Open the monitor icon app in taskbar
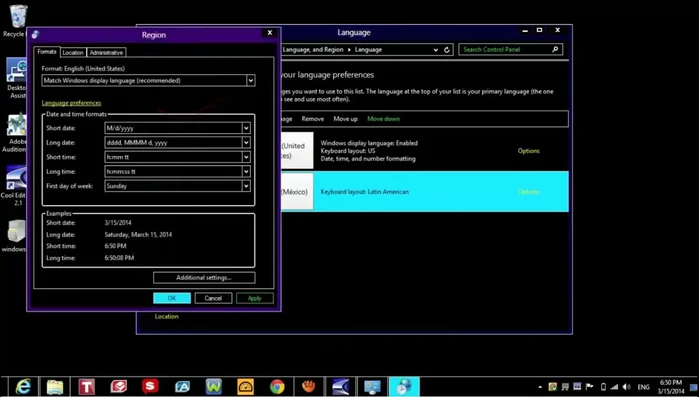 click(372, 386)
